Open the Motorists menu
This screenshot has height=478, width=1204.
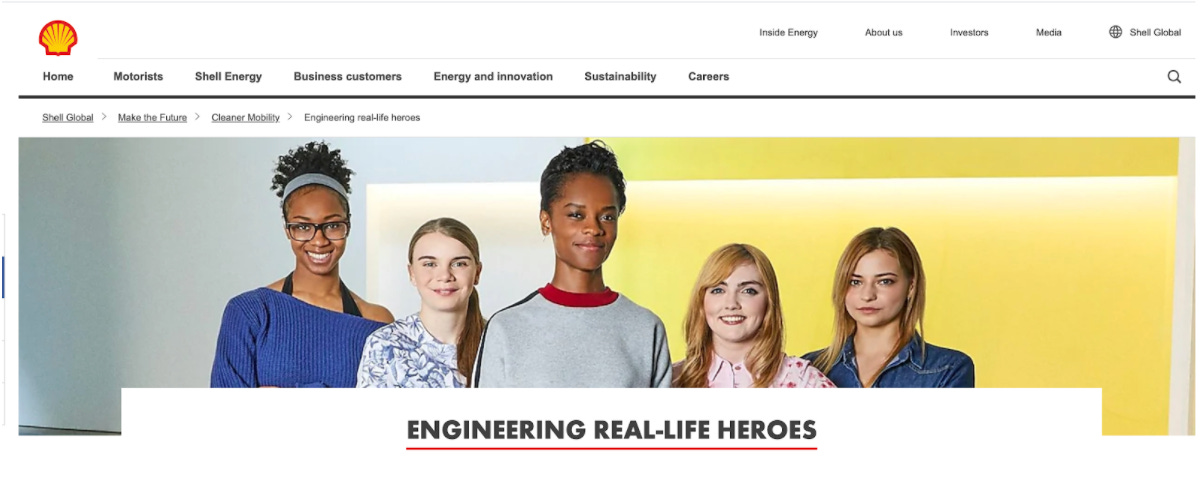click(138, 76)
